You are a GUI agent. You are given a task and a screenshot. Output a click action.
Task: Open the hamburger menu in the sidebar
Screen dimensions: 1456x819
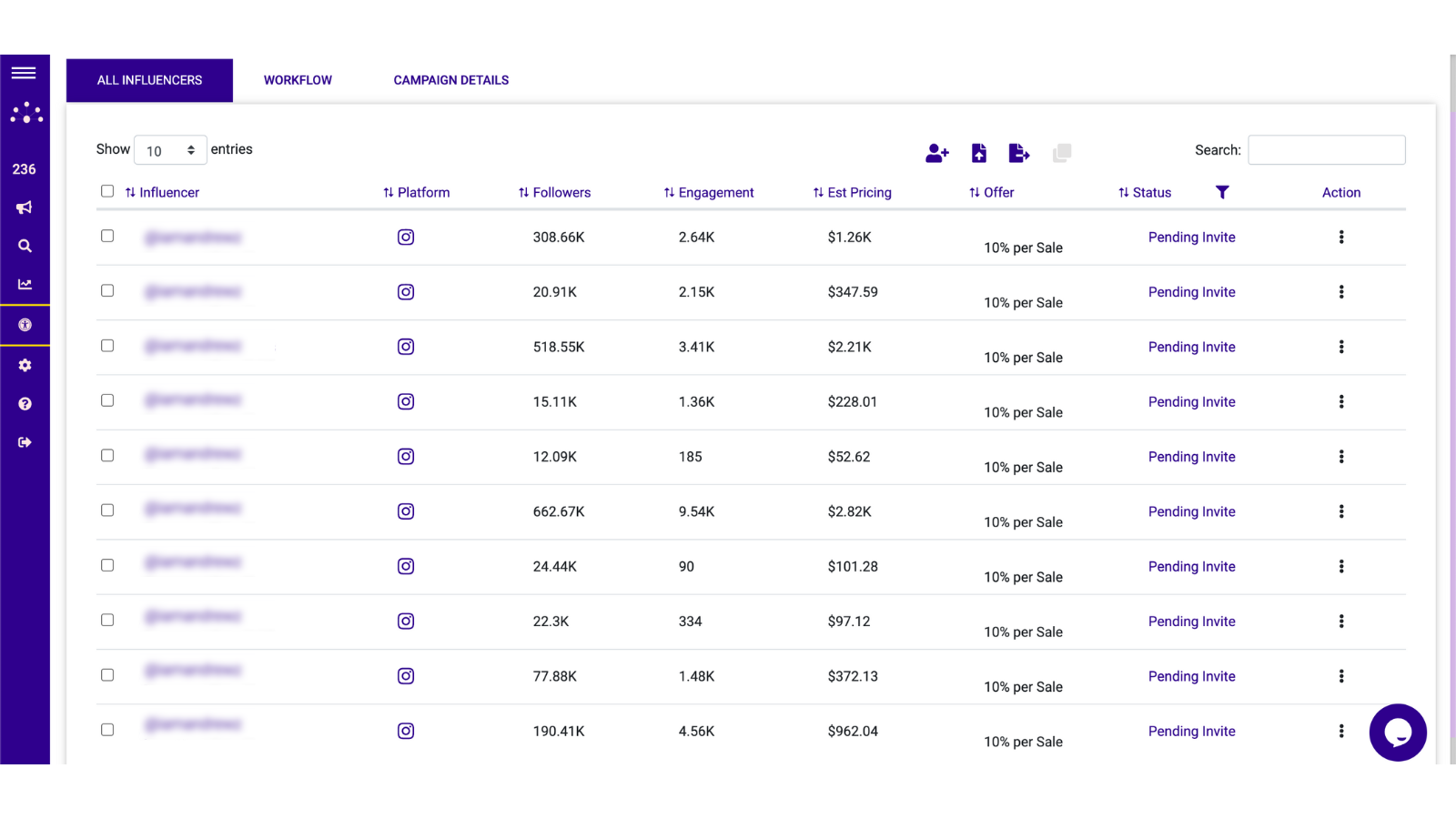[24, 73]
